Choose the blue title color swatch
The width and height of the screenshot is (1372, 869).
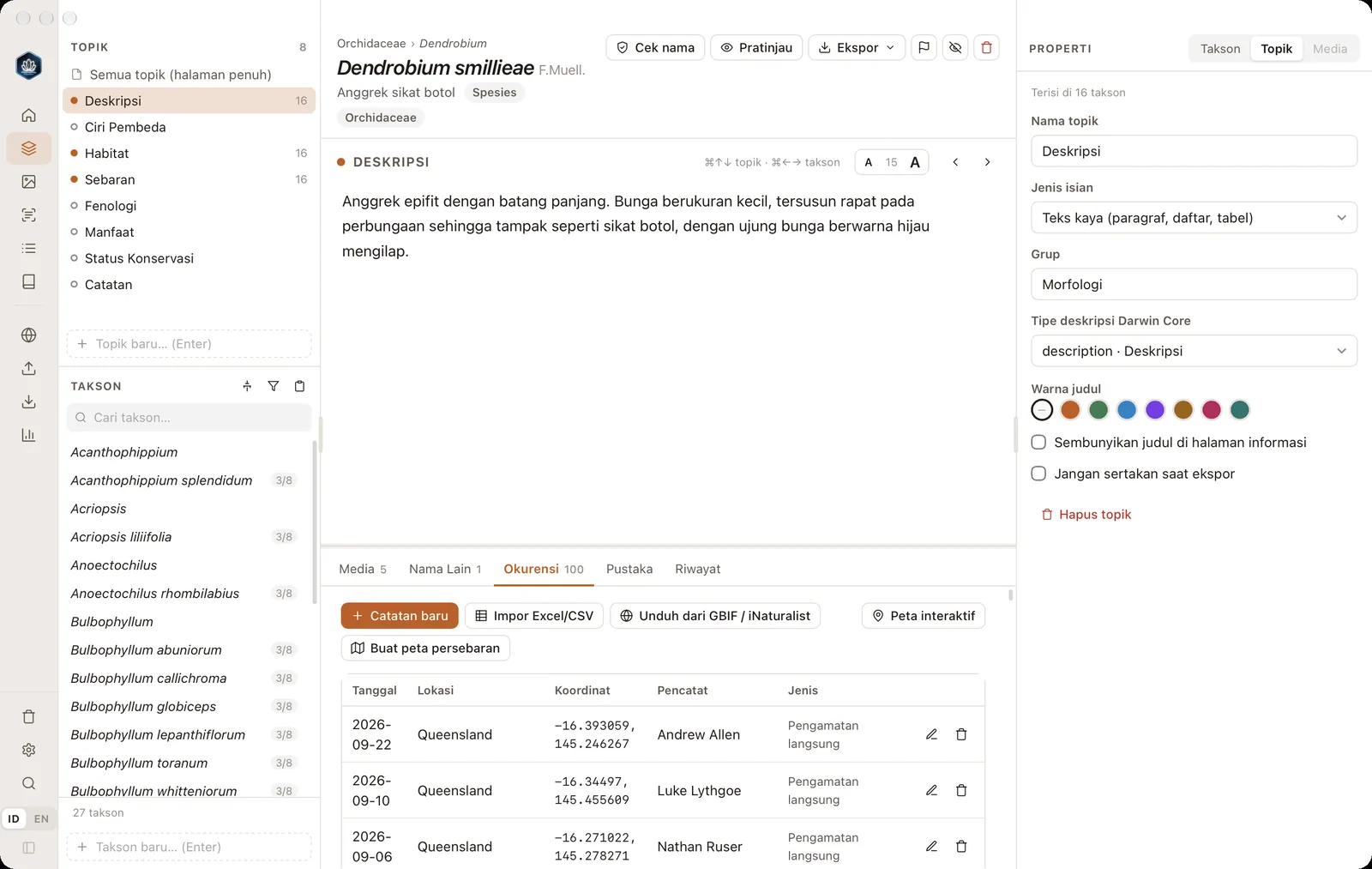(x=1127, y=410)
